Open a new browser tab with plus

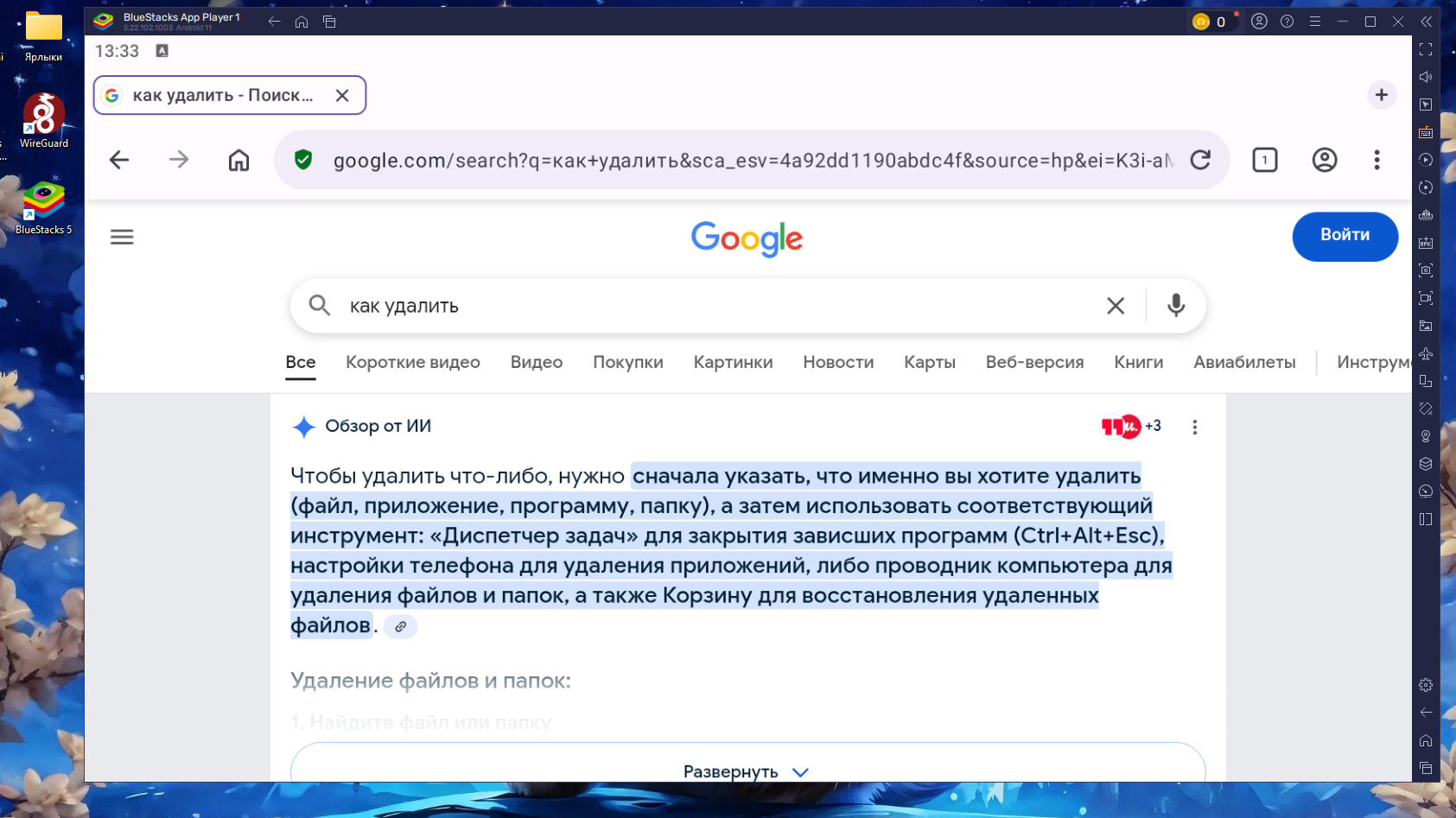tap(1381, 95)
